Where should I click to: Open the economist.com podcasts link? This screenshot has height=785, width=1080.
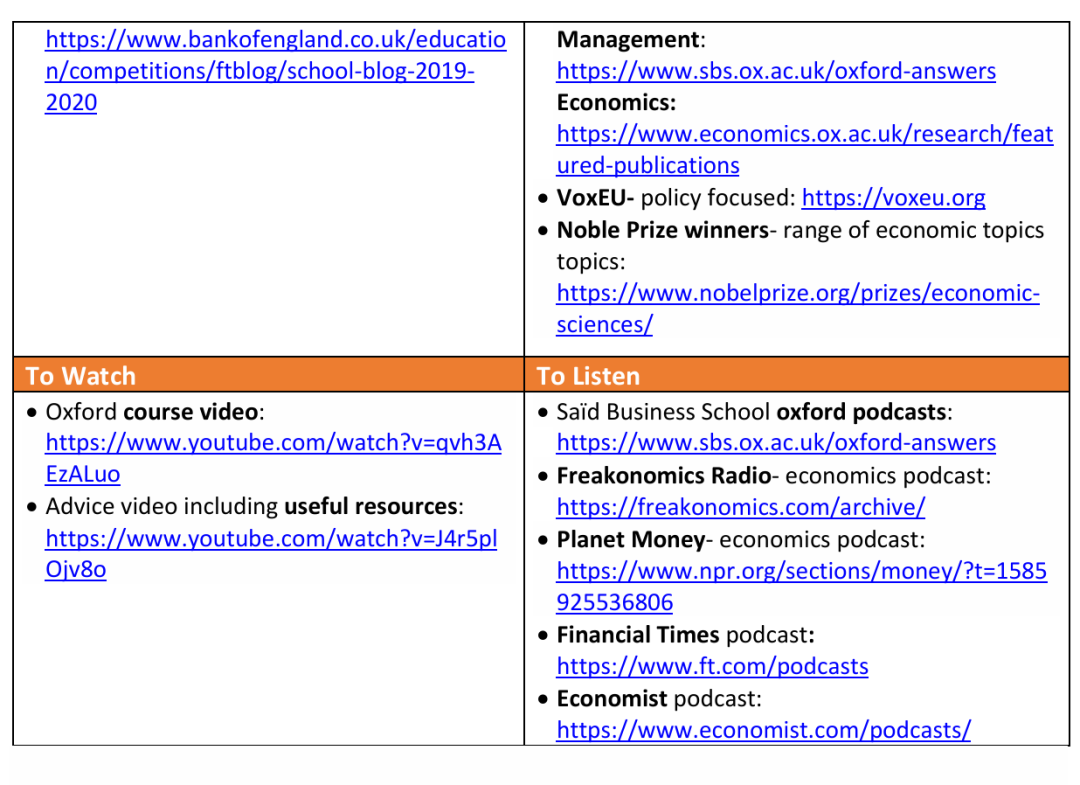pos(763,730)
